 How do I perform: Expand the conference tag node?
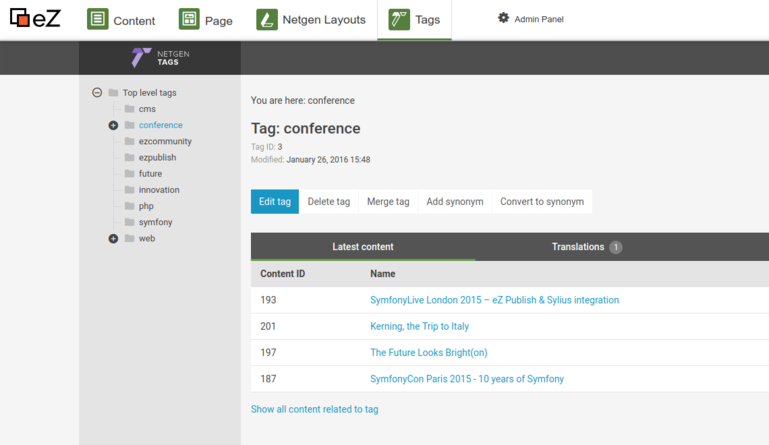113,125
